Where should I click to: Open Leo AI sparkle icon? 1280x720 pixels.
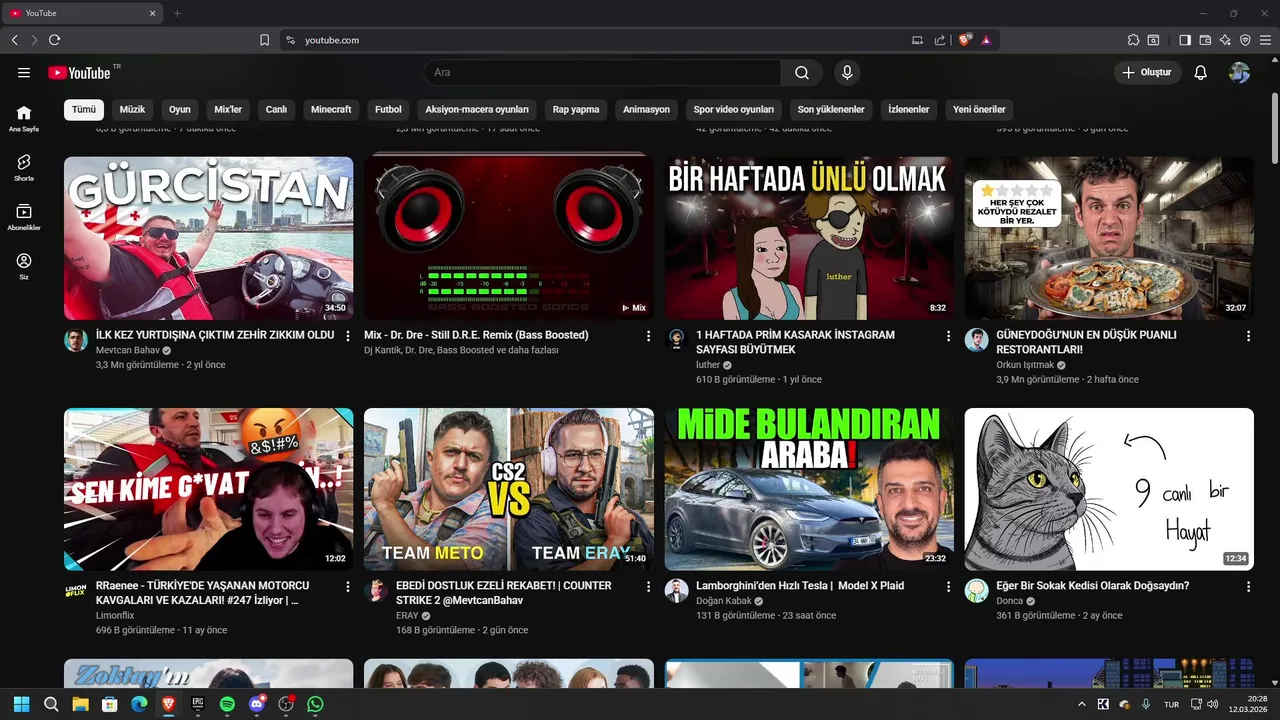(x=1225, y=40)
